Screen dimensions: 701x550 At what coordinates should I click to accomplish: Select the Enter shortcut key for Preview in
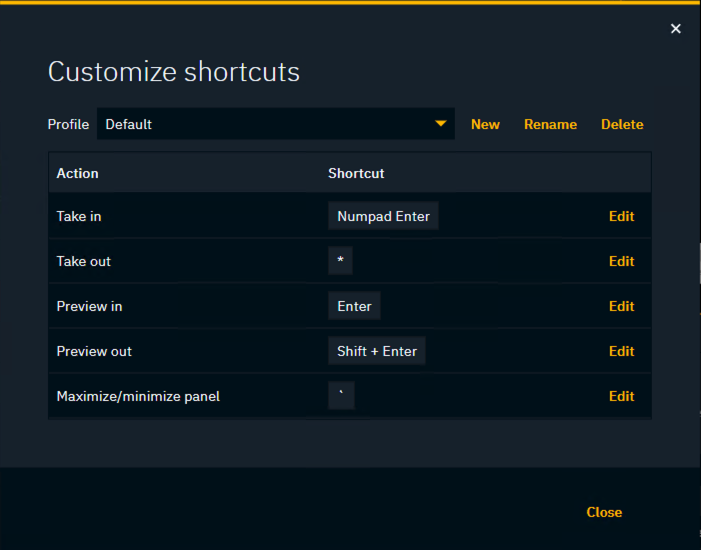click(354, 306)
